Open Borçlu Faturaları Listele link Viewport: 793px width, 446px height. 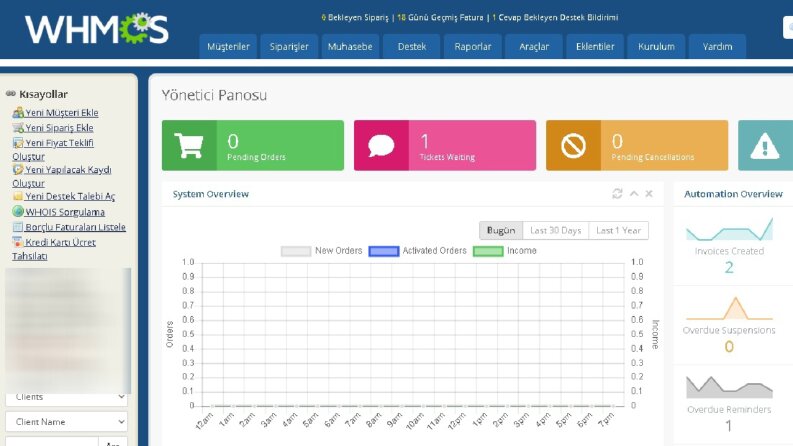click(75, 227)
